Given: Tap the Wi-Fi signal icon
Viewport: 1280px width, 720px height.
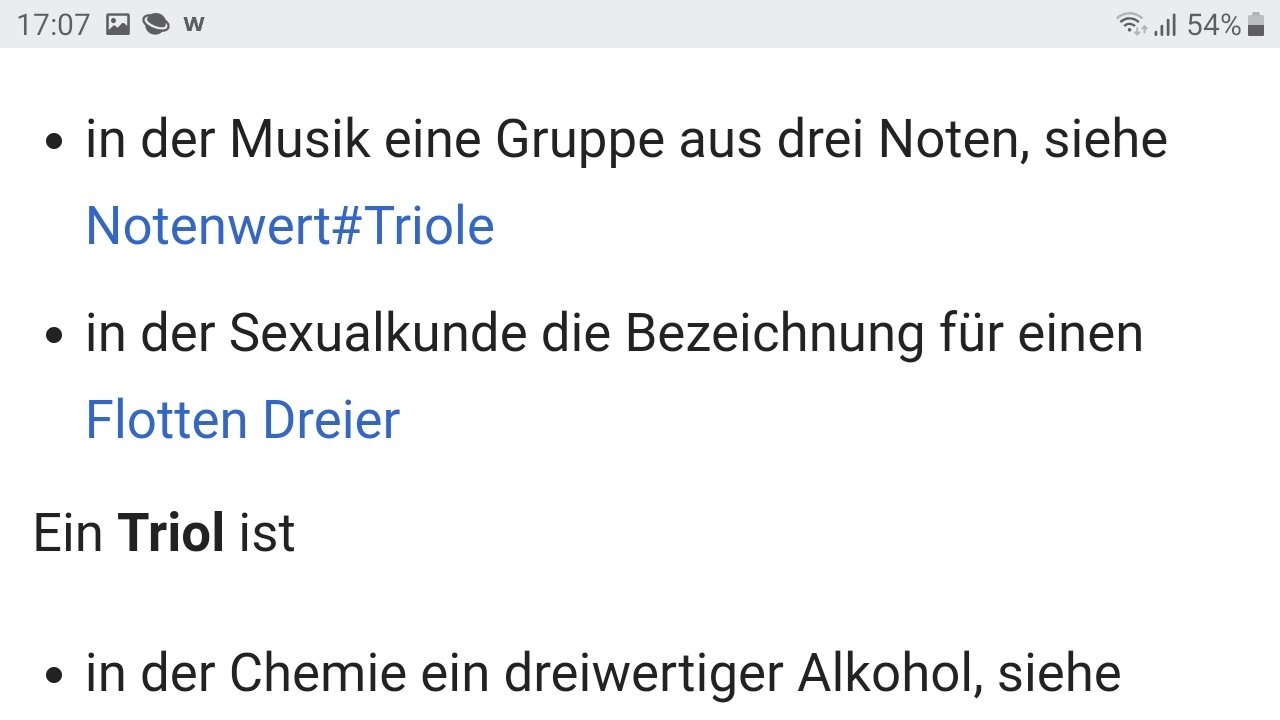Looking at the screenshot, I should point(1131,25).
